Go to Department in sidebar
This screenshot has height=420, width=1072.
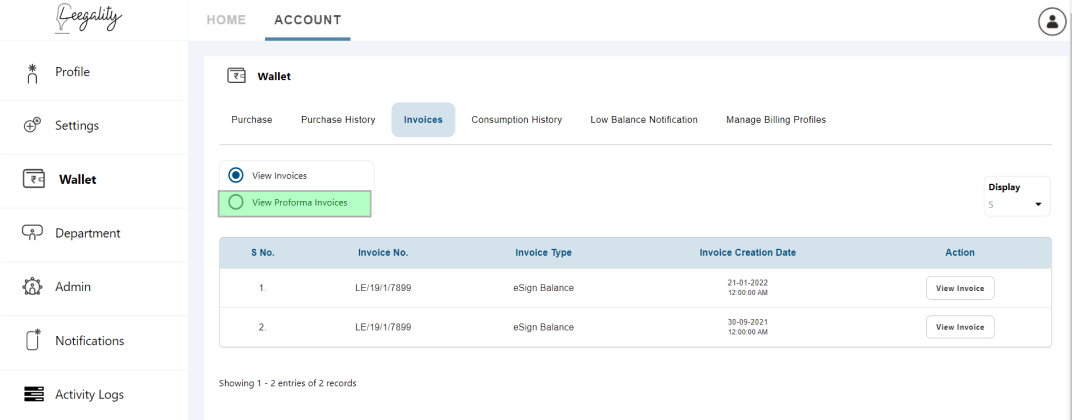88,233
